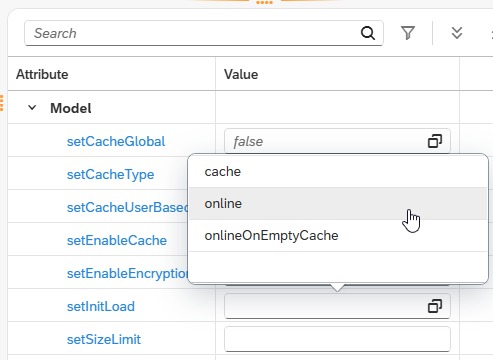Click the setCacheGlobal false value field
The width and height of the screenshot is (493, 360).
coord(337,141)
